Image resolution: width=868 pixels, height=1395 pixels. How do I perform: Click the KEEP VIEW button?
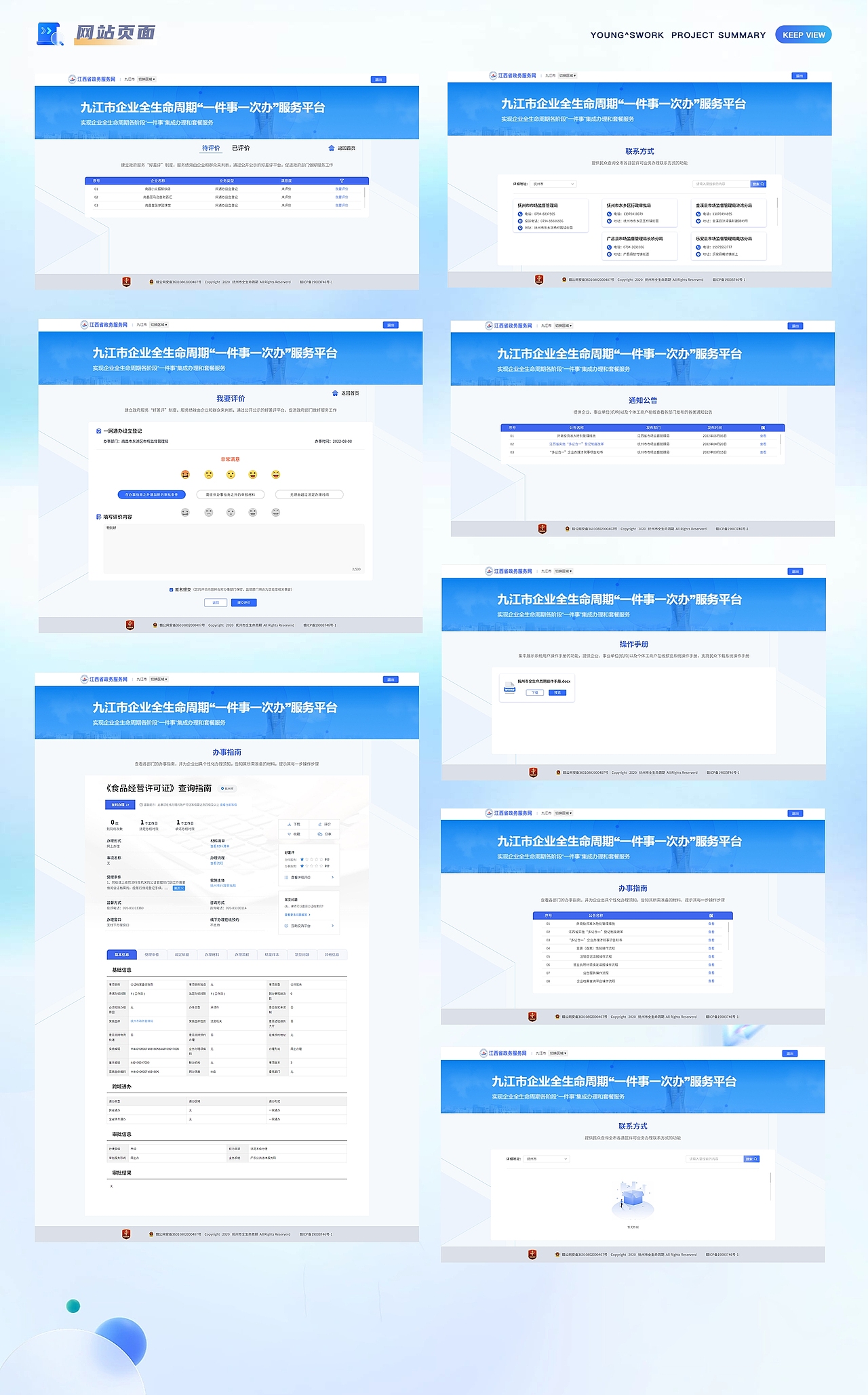[804, 35]
